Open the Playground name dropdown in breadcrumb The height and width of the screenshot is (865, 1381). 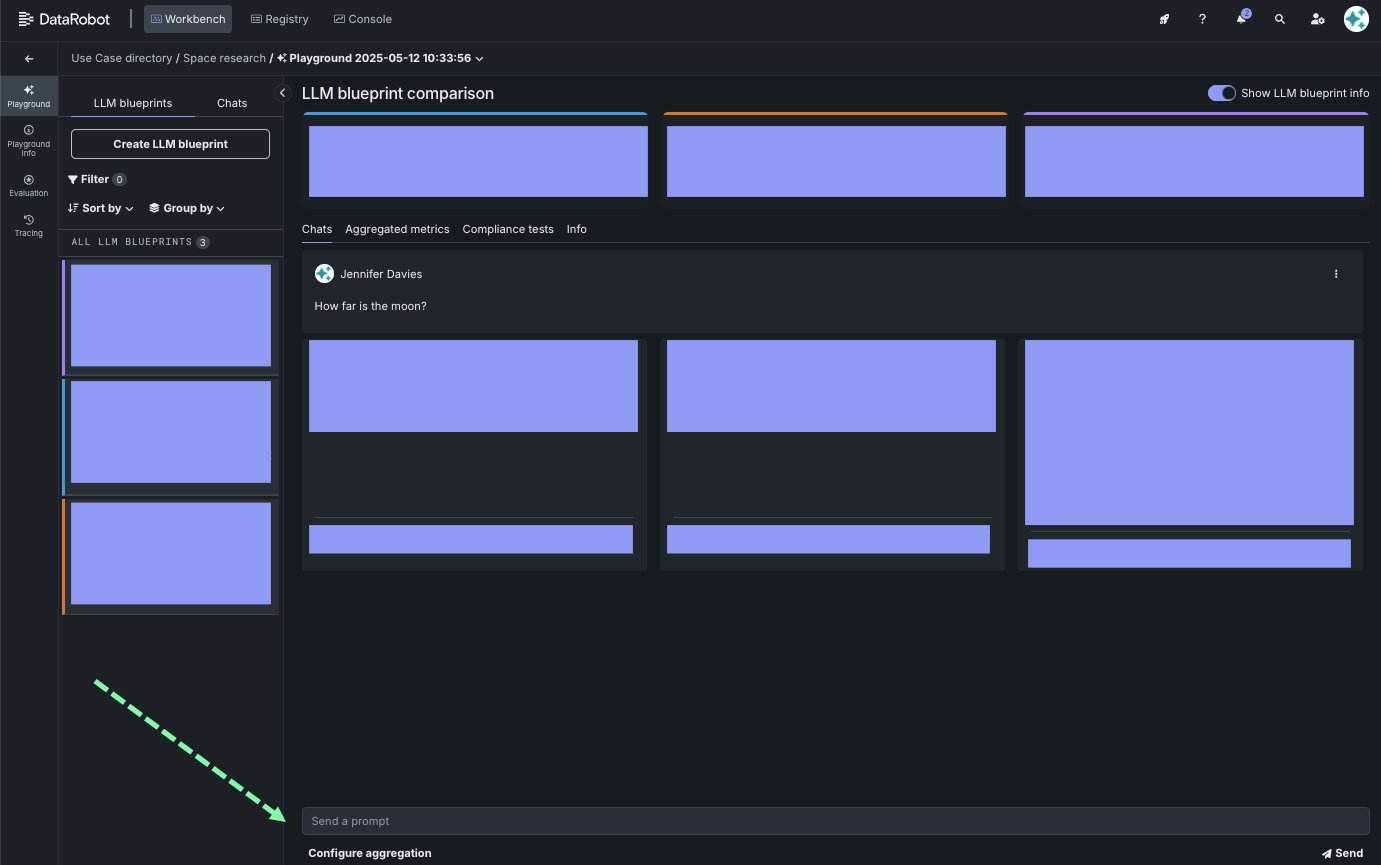pos(479,59)
